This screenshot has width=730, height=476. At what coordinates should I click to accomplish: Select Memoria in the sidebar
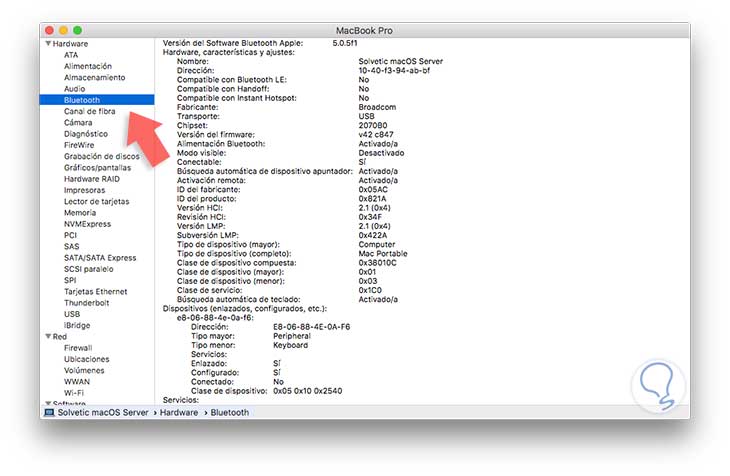pyautogui.click(x=80, y=212)
